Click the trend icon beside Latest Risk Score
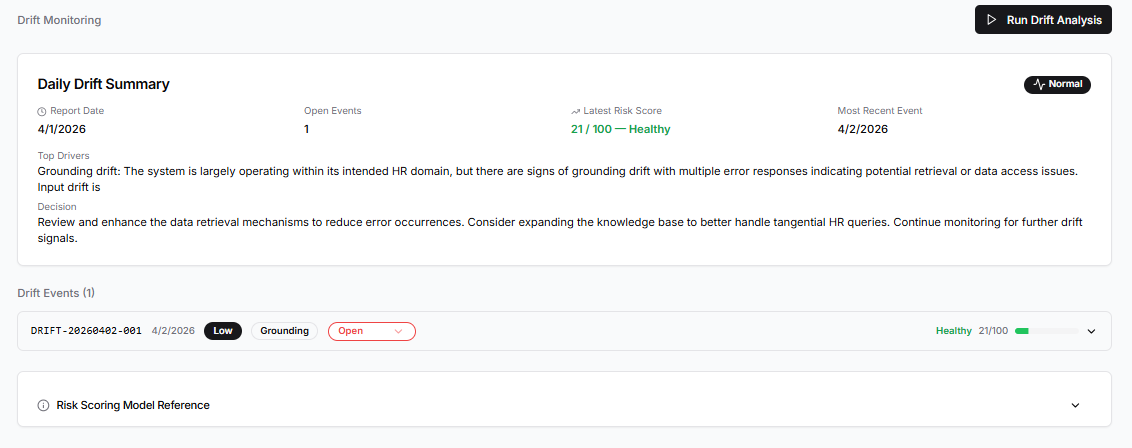 [x=575, y=112]
